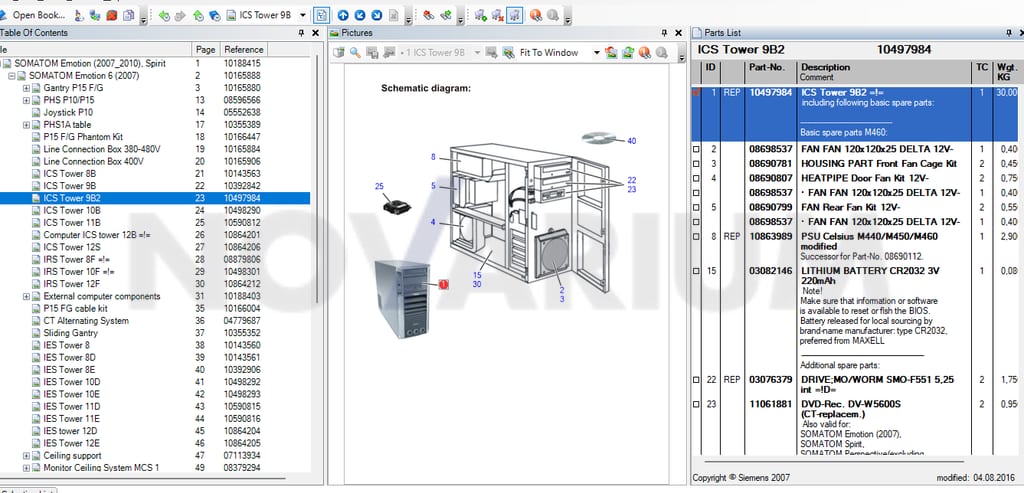Check the box for ID 2 FAN 120x120x25
The width and height of the screenshot is (1024, 493).
pos(696,150)
